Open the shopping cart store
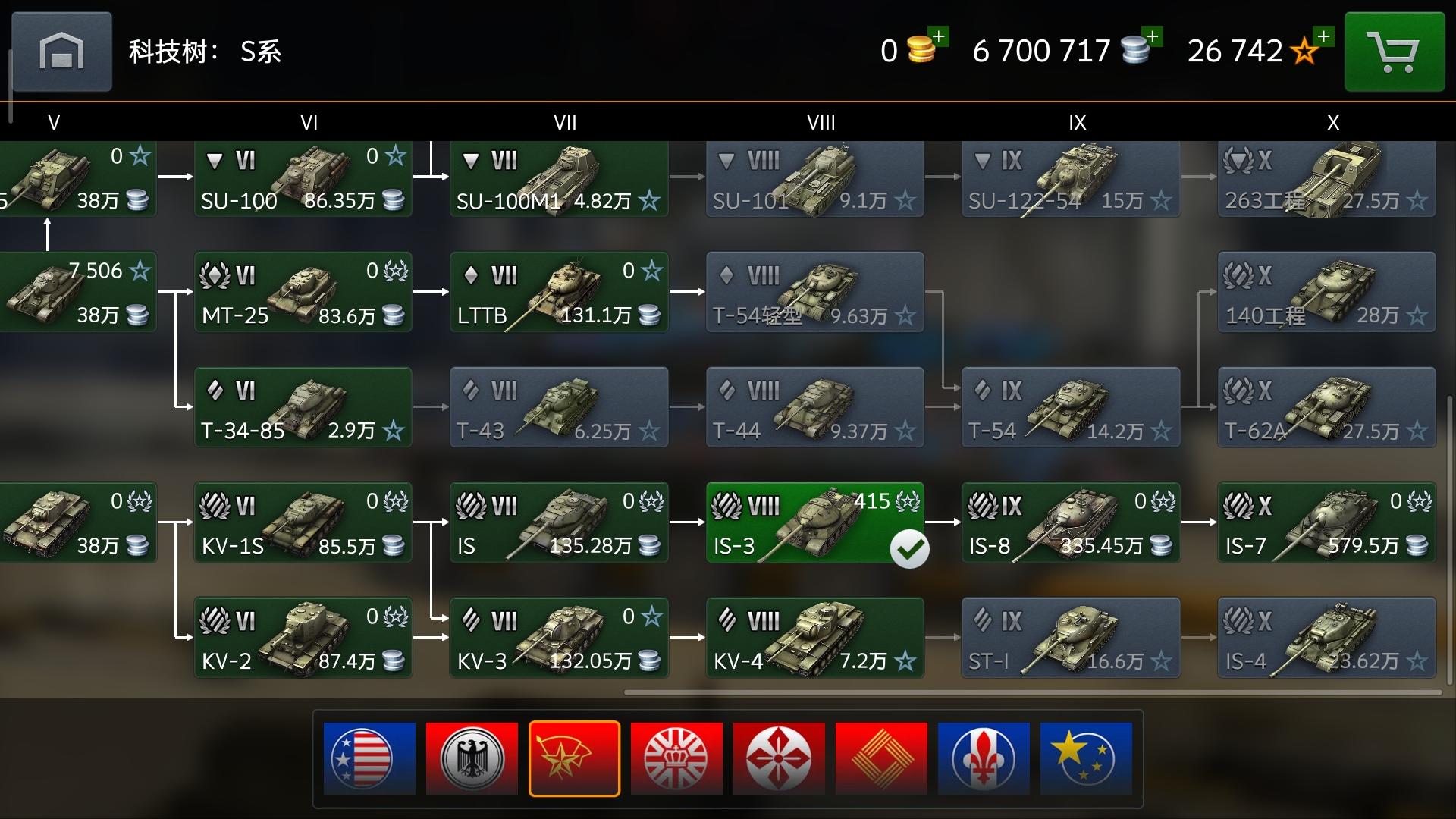The image size is (1456, 819). pos(1394,52)
